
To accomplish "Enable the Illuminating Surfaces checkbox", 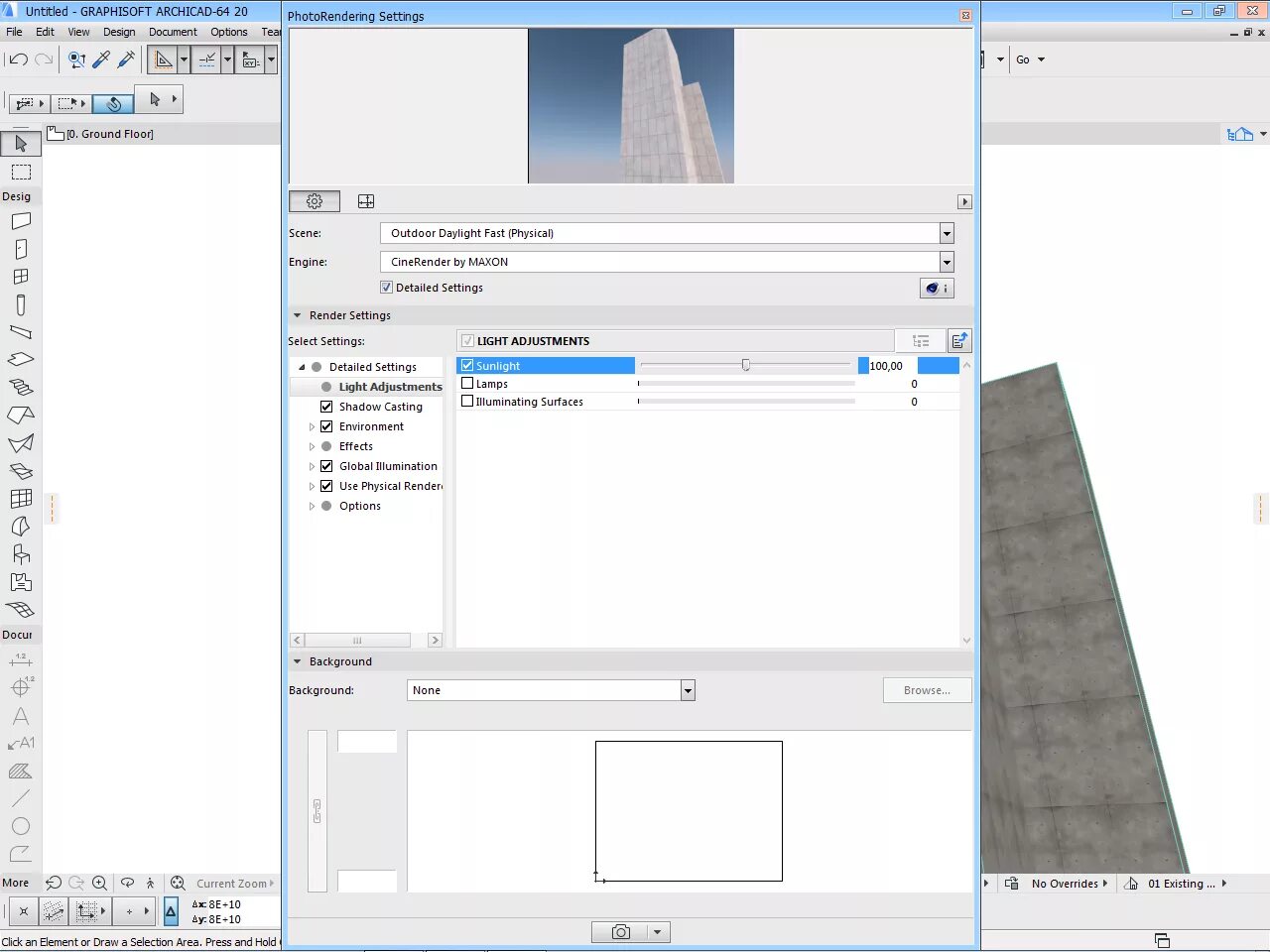I will 467,402.
